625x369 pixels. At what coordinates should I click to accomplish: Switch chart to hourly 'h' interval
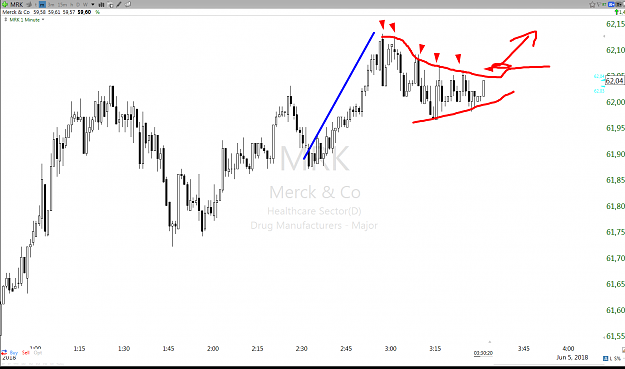72,4
